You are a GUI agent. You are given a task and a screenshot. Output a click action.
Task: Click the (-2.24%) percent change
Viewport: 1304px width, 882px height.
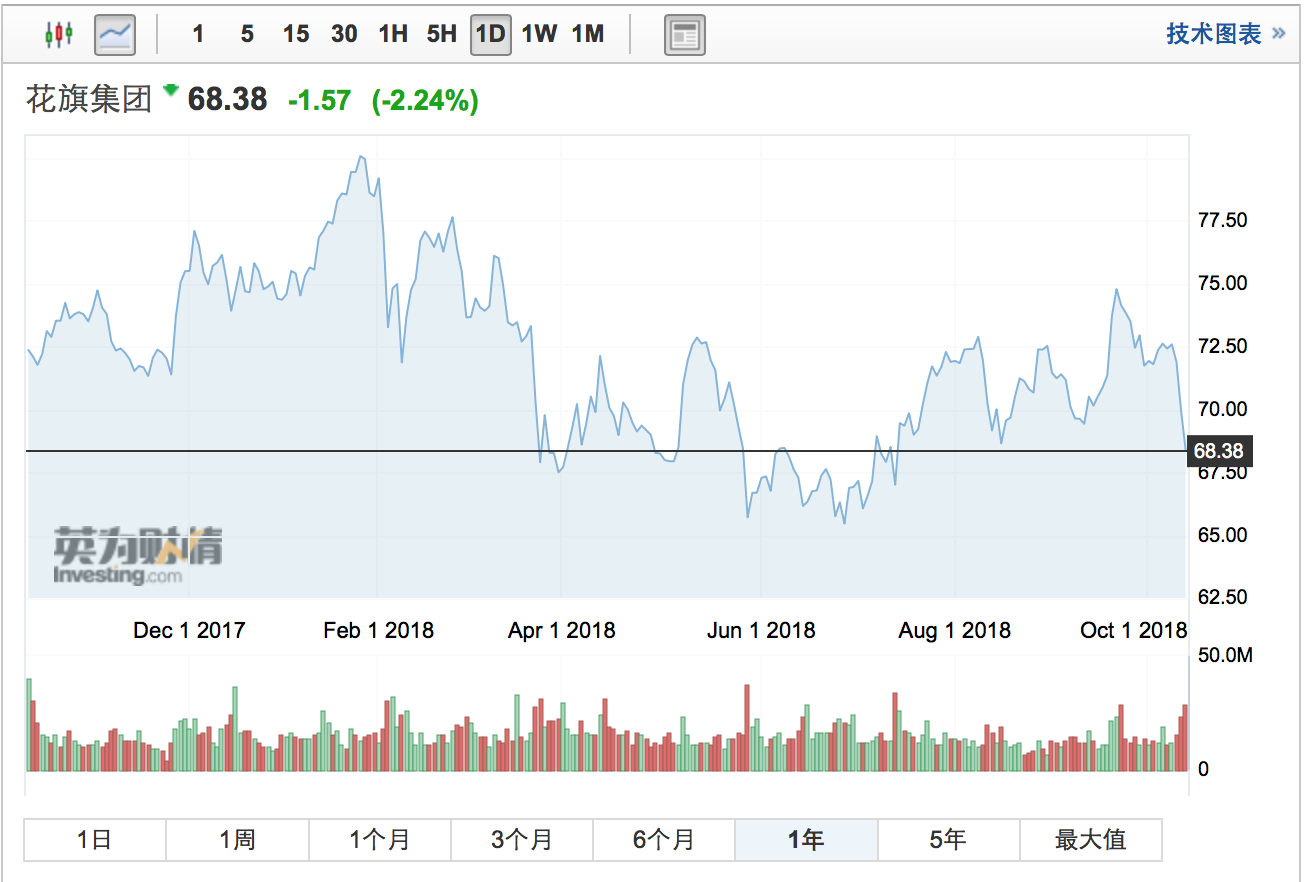click(425, 100)
